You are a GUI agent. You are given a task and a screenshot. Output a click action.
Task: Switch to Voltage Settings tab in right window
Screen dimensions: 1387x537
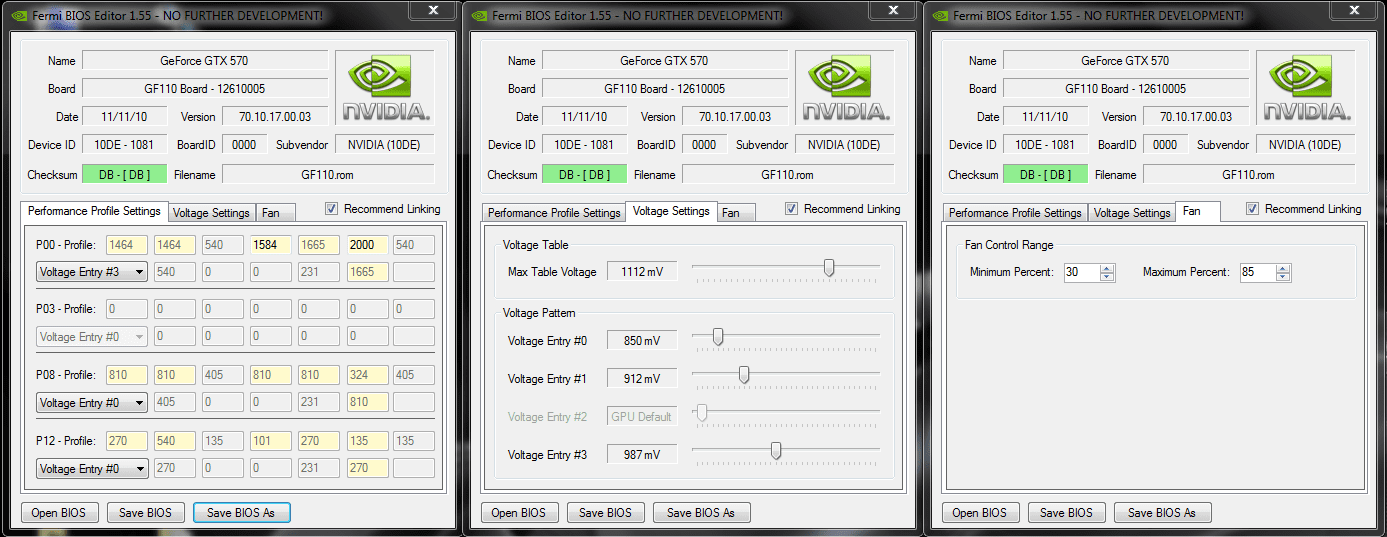[x=1132, y=213]
